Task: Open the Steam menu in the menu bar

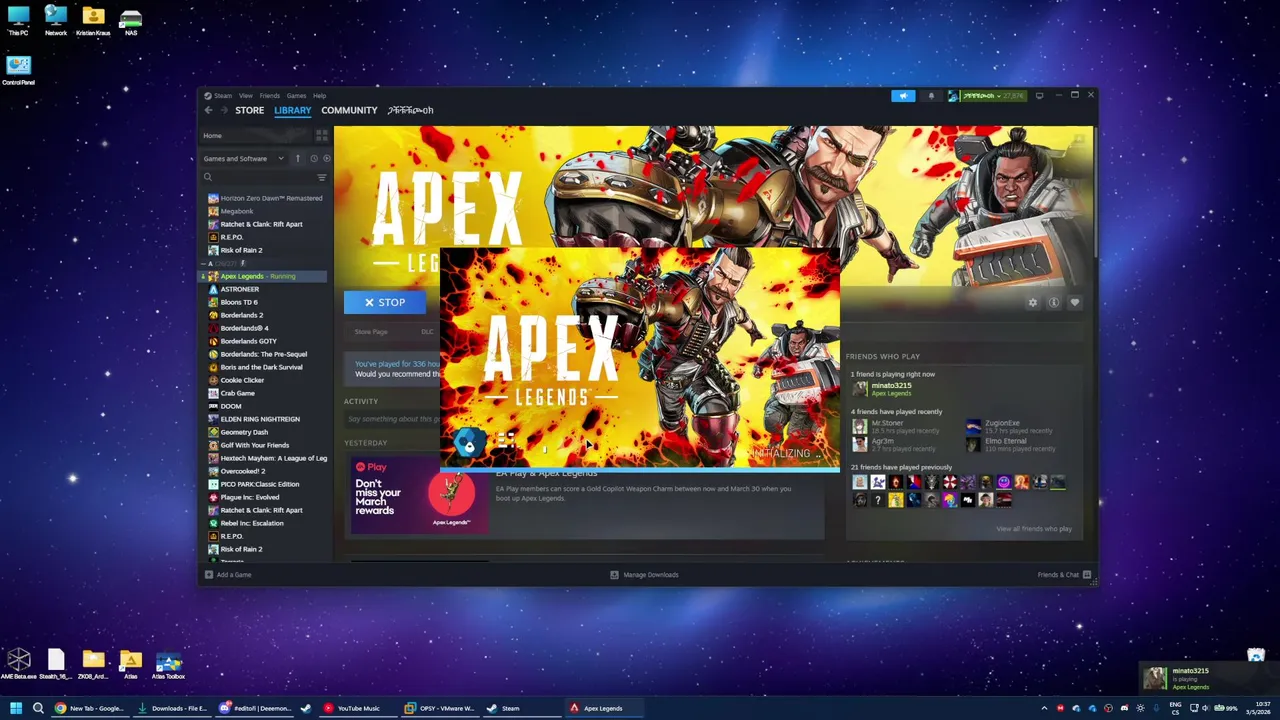Action: click(223, 96)
